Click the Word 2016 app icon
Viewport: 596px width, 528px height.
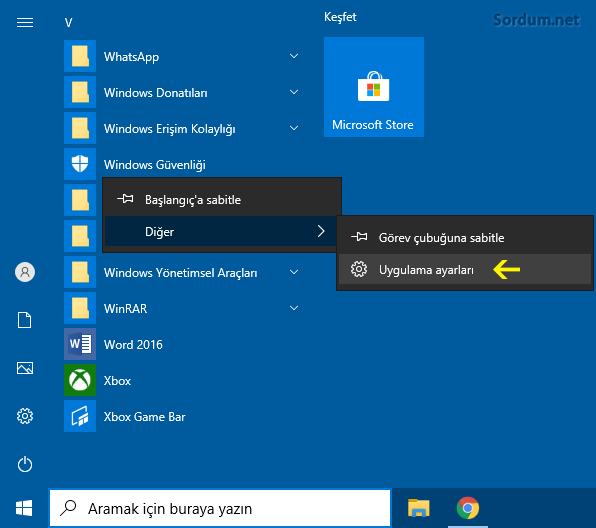click(x=80, y=344)
